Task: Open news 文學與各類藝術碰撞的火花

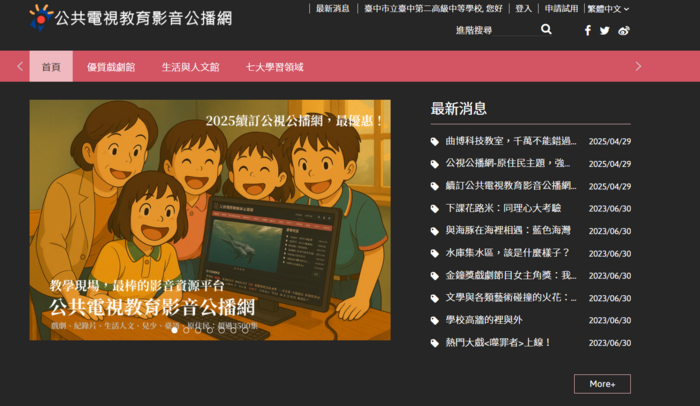Action: click(x=511, y=298)
